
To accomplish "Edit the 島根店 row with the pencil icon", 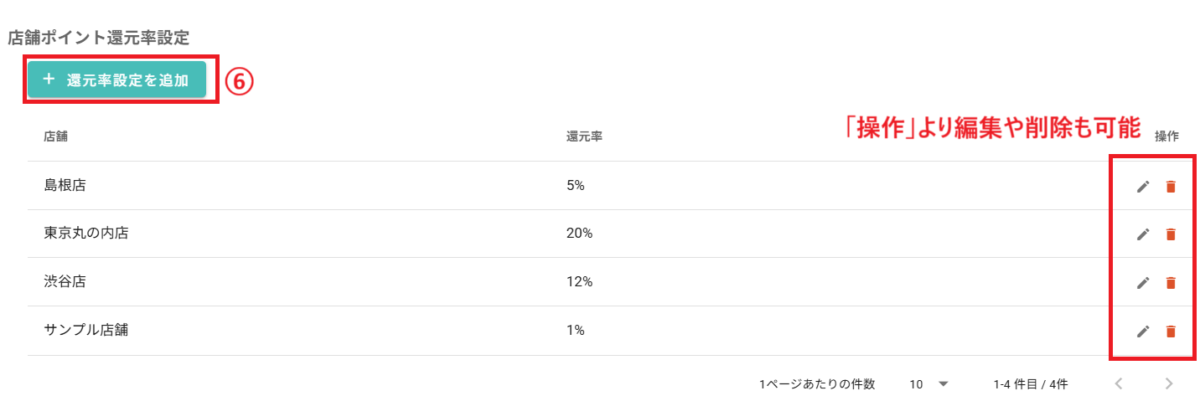I will (1143, 186).
